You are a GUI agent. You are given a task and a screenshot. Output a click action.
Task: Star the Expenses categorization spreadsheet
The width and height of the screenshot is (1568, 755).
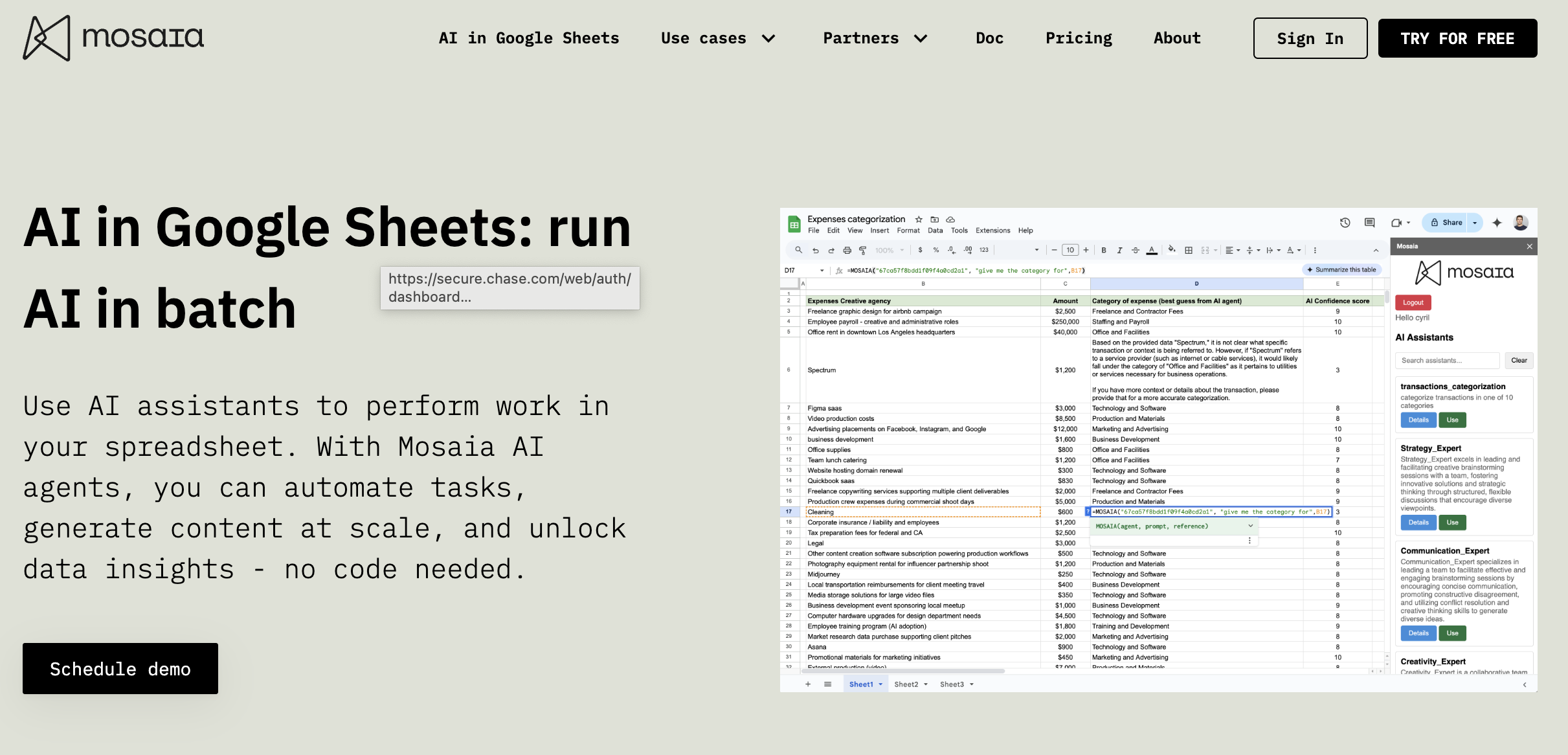pyautogui.click(x=918, y=219)
